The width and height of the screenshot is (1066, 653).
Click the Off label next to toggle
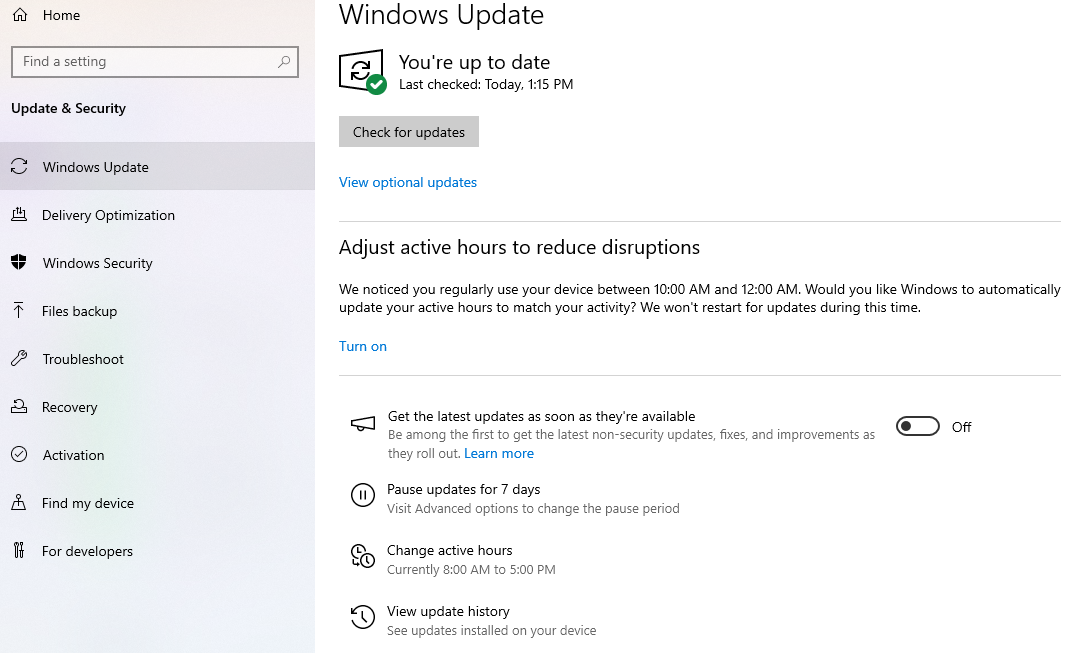(961, 427)
